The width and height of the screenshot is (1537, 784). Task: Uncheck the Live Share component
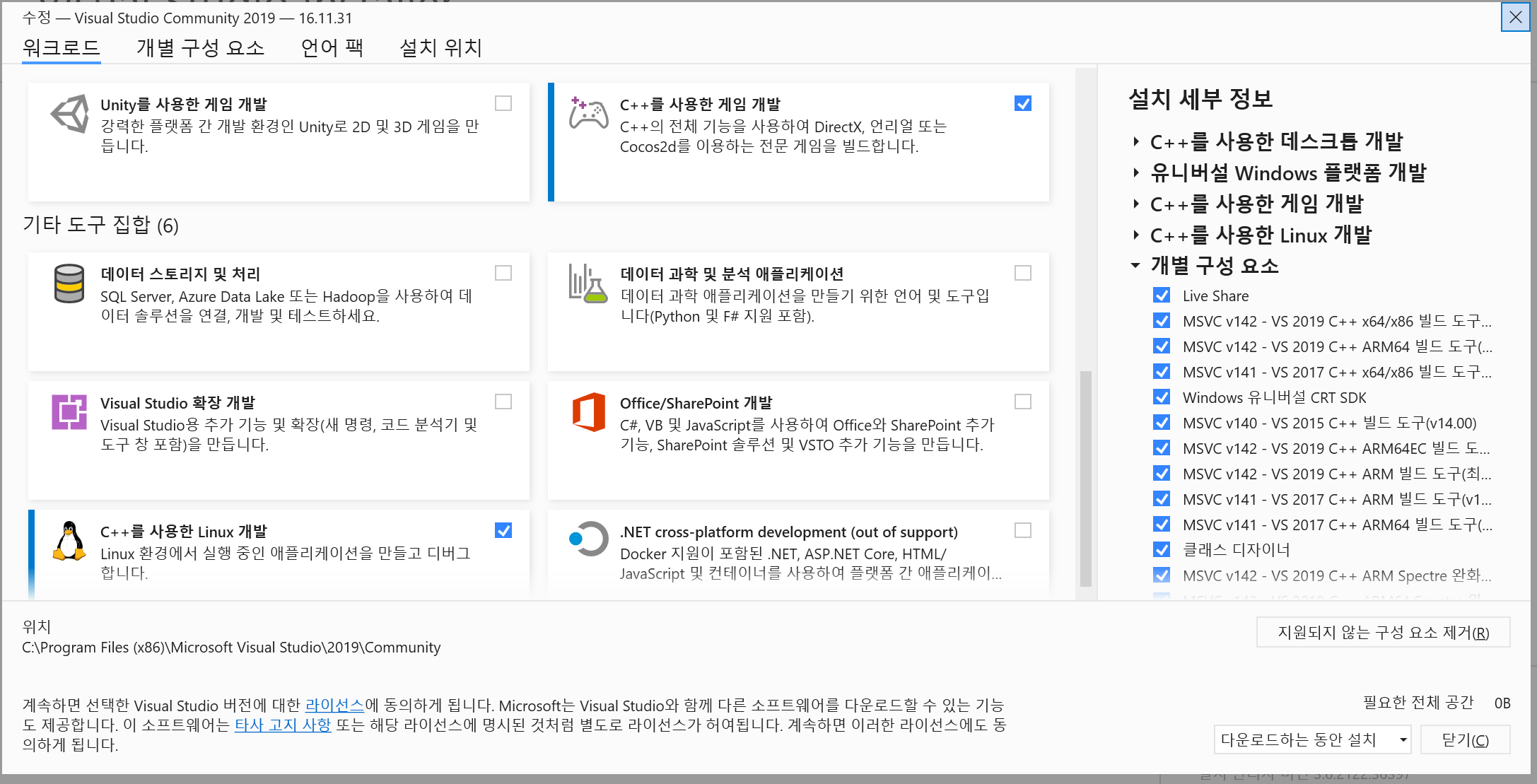point(1162,295)
